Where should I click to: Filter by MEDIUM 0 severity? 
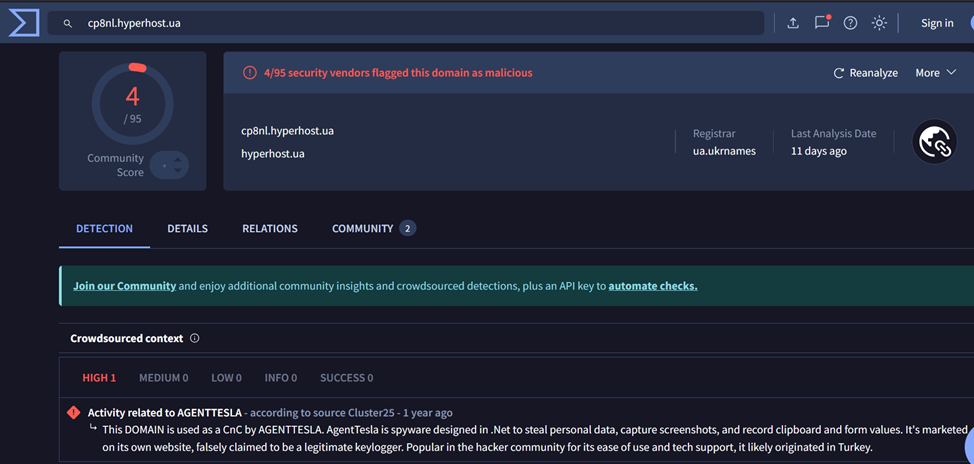(x=164, y=378)
